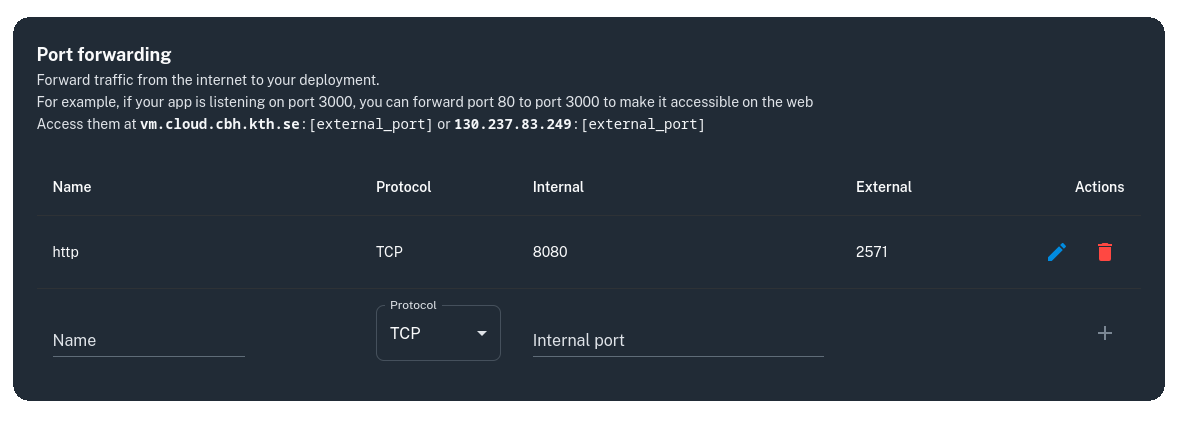The image size is (1179, 422).
Task: Edit the http port forwarding rule
Action: click(x=1056, y=252)
